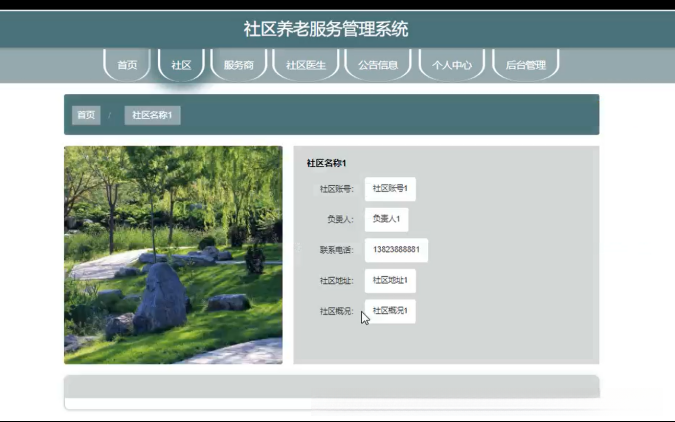The width and height of the screenshot is (675, 422).
Task: Open the 首页 navigation tab
Action: point(127,65)
